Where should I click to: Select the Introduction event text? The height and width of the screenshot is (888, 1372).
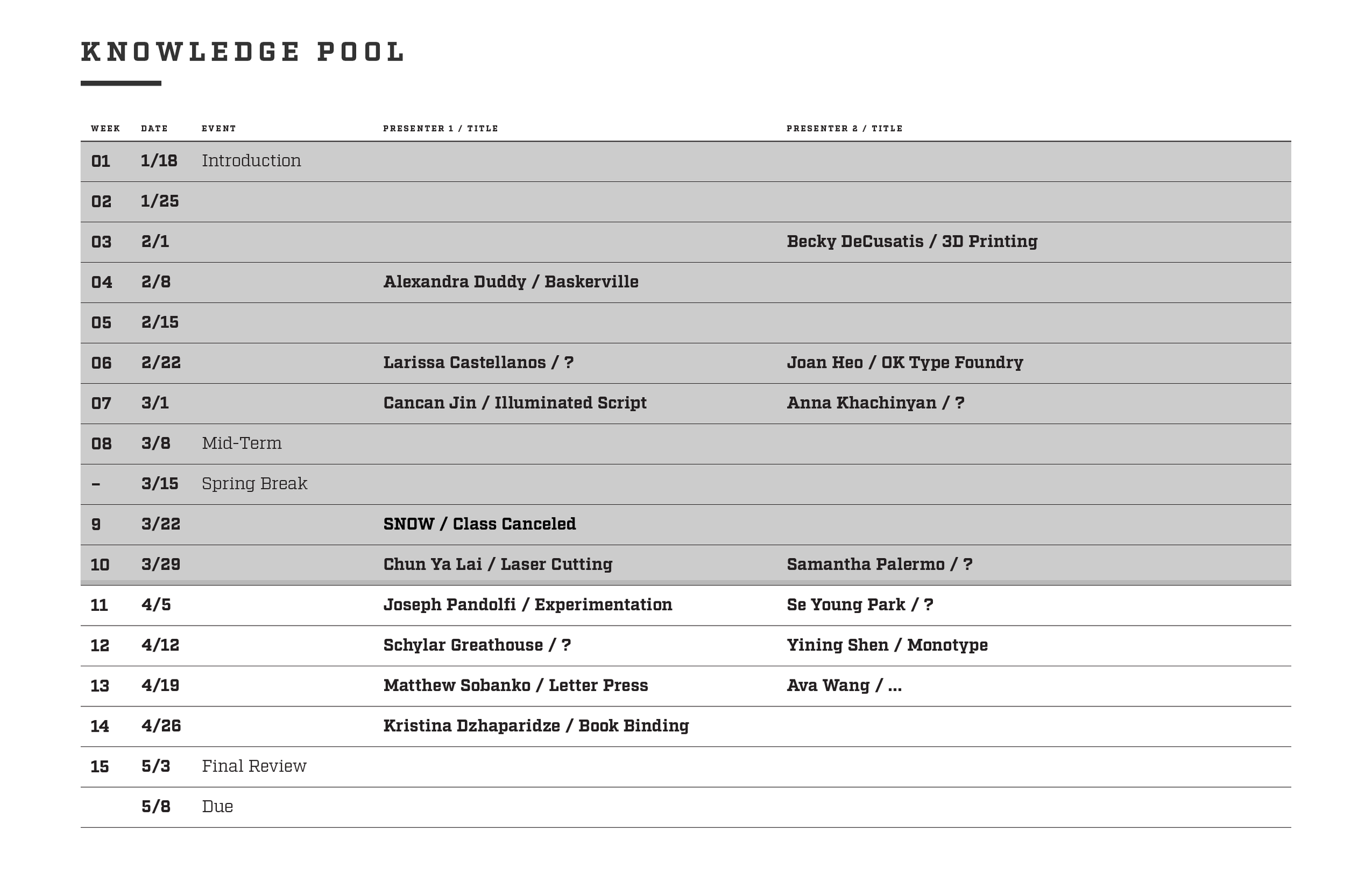[251, 160]
